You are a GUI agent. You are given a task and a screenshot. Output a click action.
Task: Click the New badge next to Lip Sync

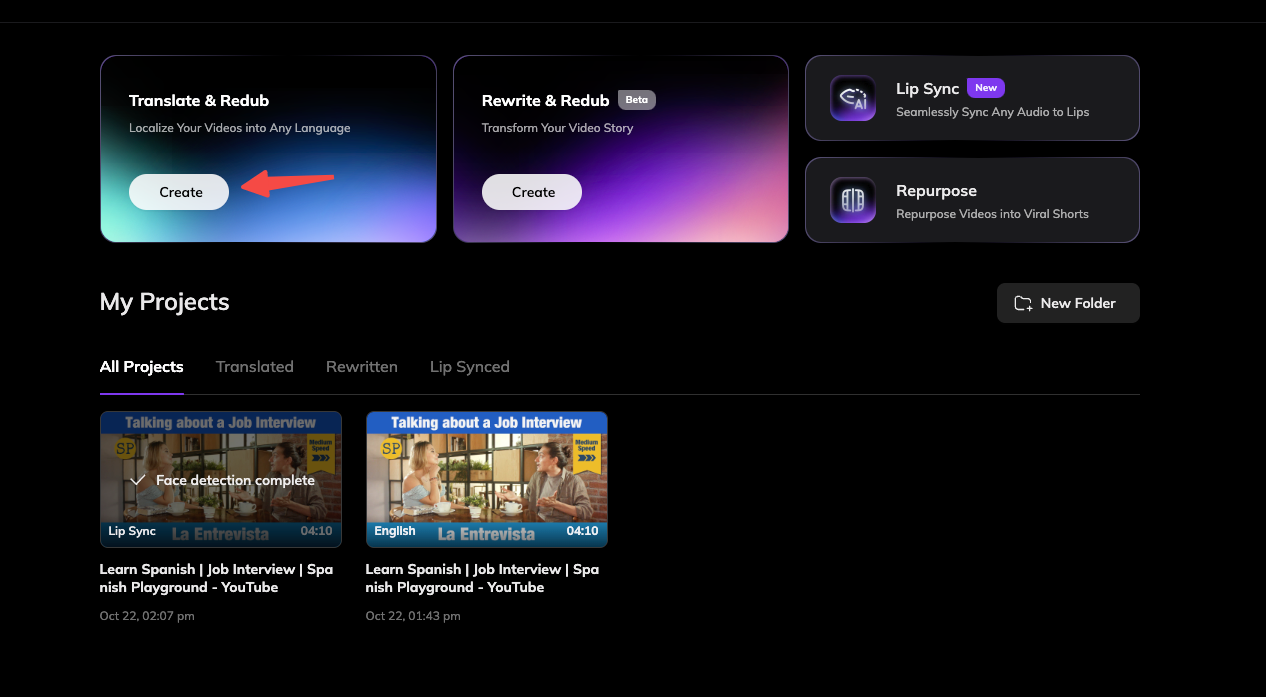pyautogui.click(x=986, y=88)
